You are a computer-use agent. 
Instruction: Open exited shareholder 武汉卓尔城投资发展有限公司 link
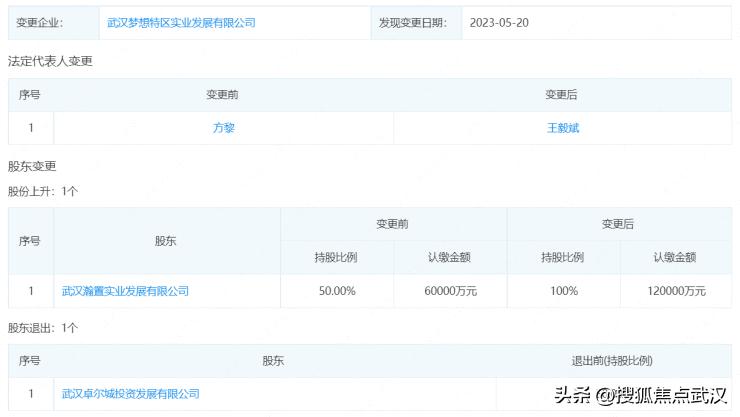pyautogui.click(x=131, y=393)
